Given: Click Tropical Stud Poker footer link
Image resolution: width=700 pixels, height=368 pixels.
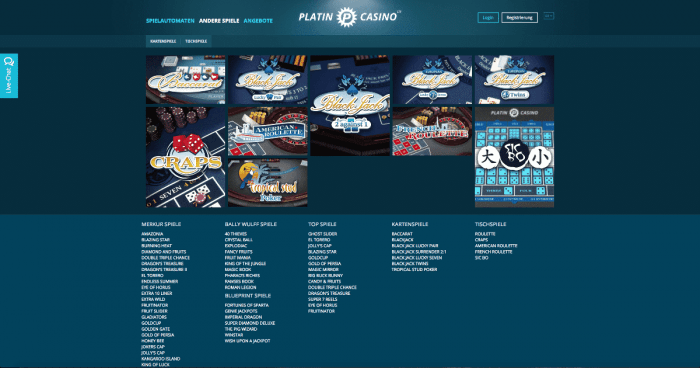Looking at the screenshot, I should pyautogui.click(x=414, y=270).
